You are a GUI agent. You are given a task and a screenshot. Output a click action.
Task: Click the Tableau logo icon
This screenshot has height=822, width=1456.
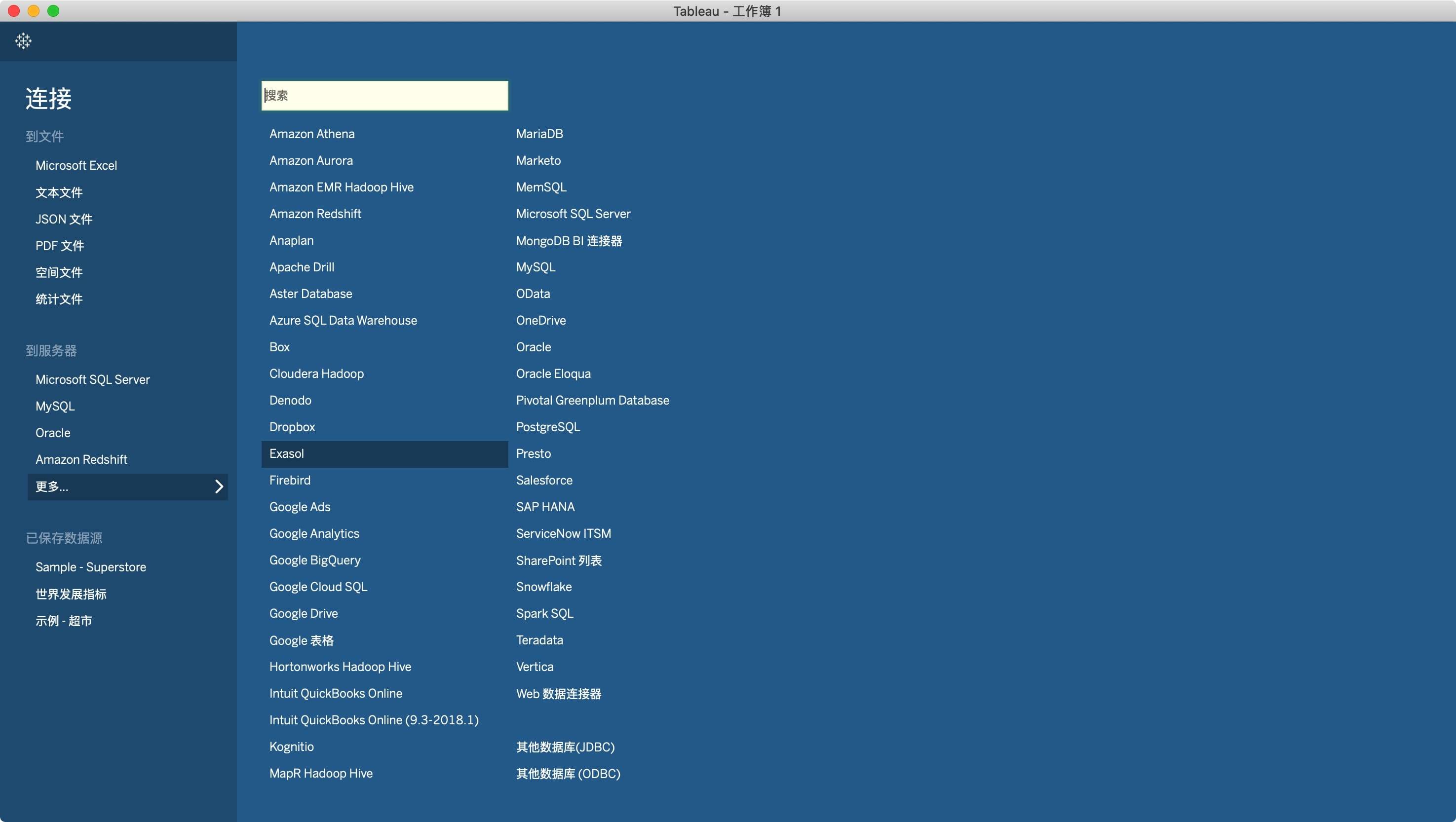point(23,40)
